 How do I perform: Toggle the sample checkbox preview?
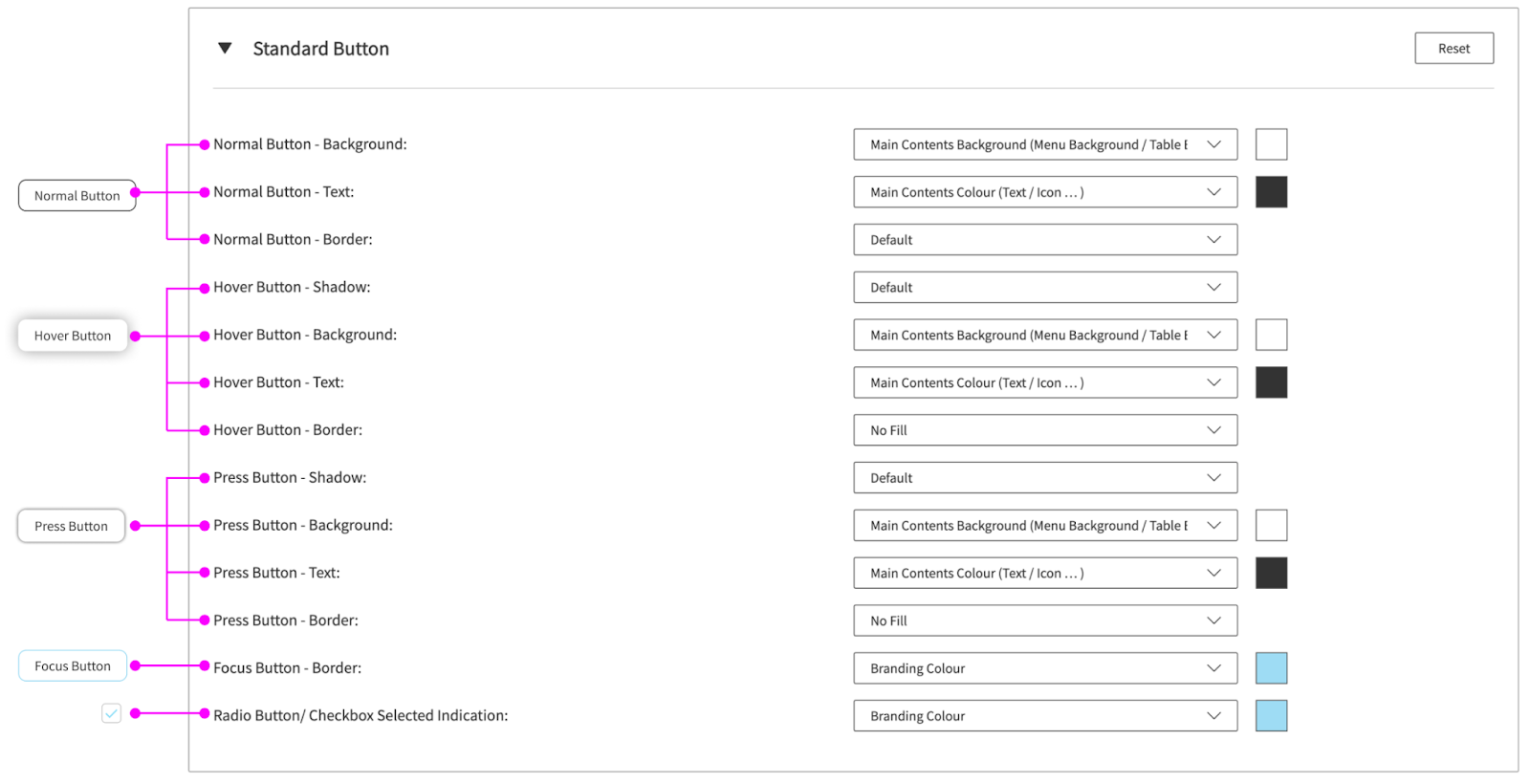pos(112,713)
